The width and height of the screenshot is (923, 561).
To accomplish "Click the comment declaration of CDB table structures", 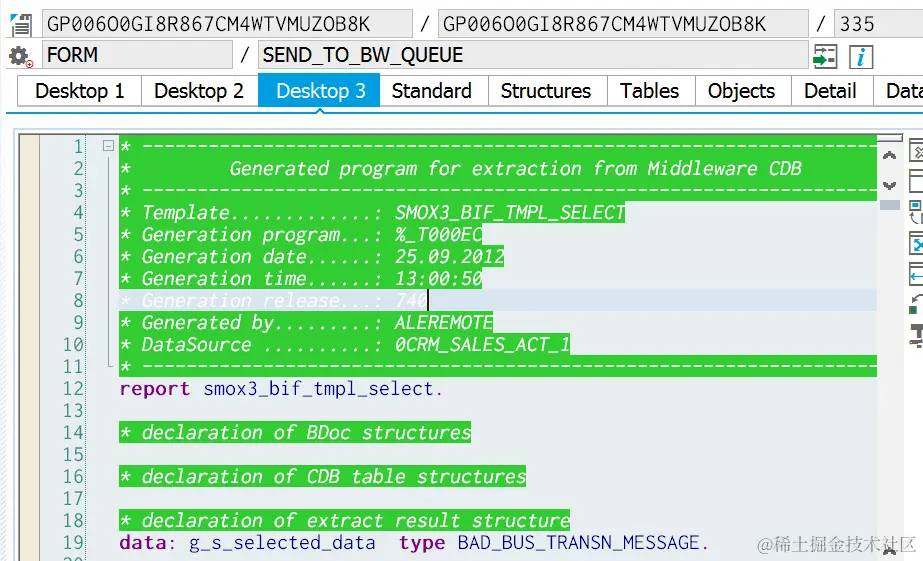I will point(323,476).
